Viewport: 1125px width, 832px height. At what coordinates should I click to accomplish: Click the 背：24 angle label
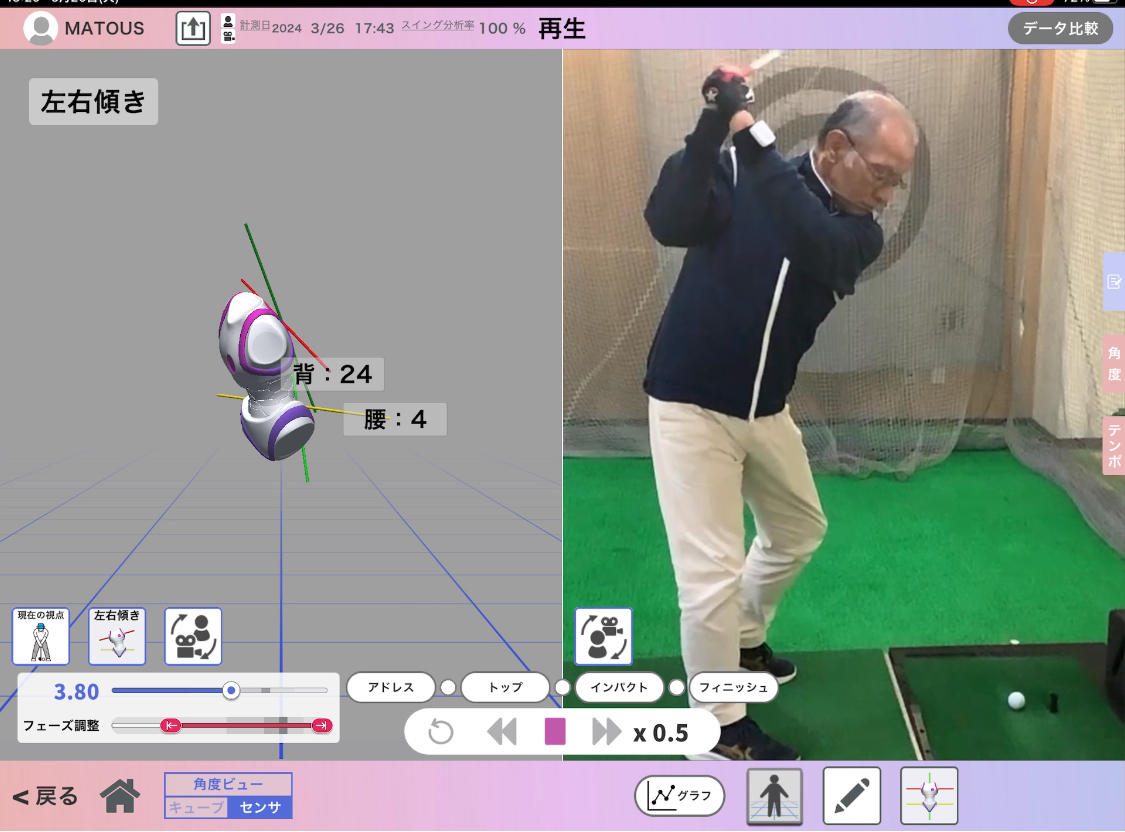point(333,374)
